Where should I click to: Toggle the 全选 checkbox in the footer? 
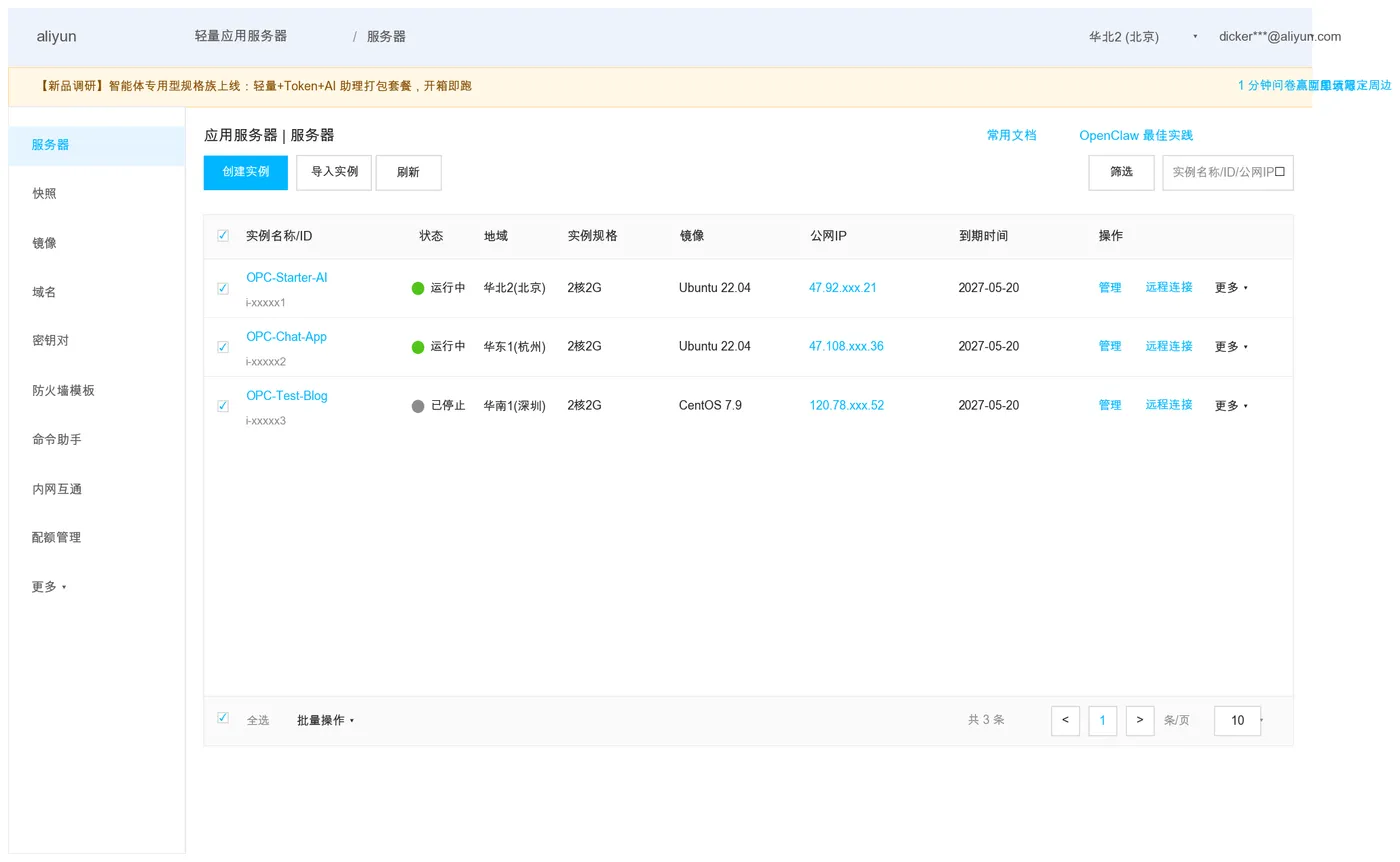222,718
